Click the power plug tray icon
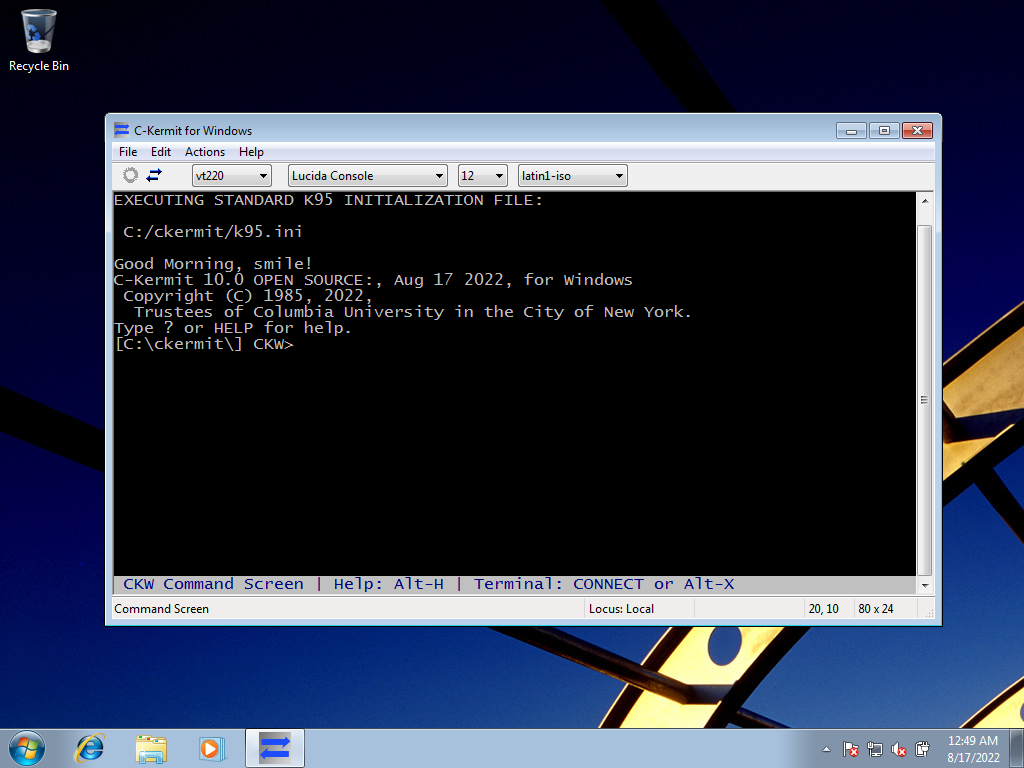 coord(922,749)
